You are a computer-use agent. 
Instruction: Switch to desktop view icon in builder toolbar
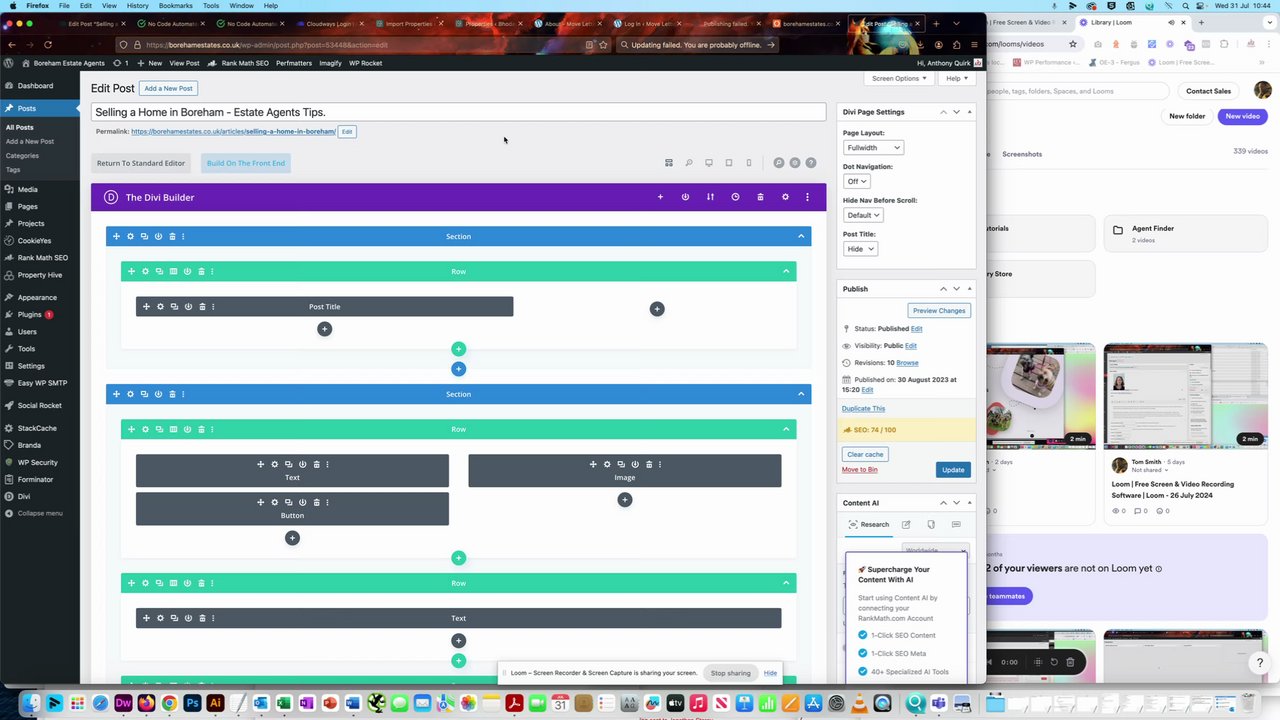point(709,163)
